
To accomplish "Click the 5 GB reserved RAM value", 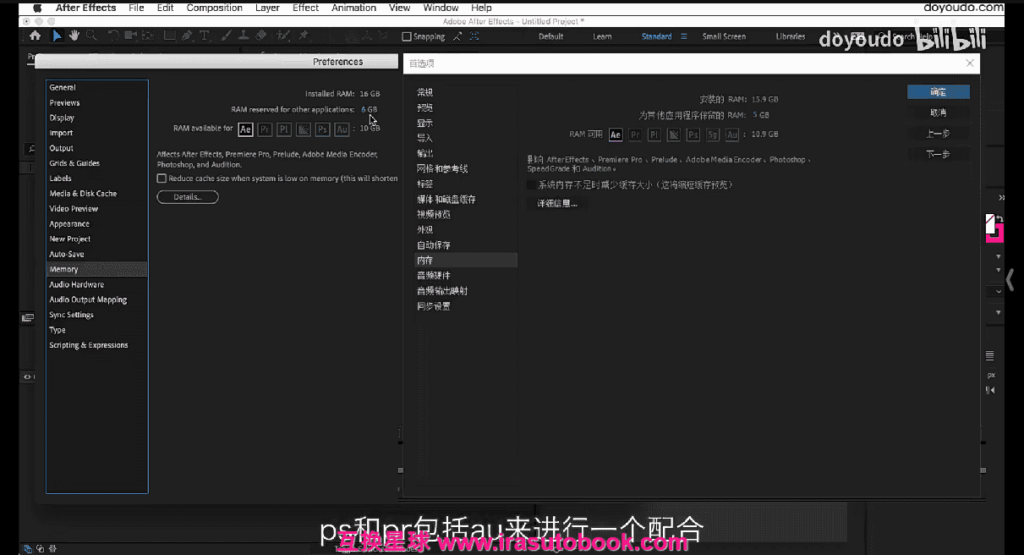I will pos(761,115).
